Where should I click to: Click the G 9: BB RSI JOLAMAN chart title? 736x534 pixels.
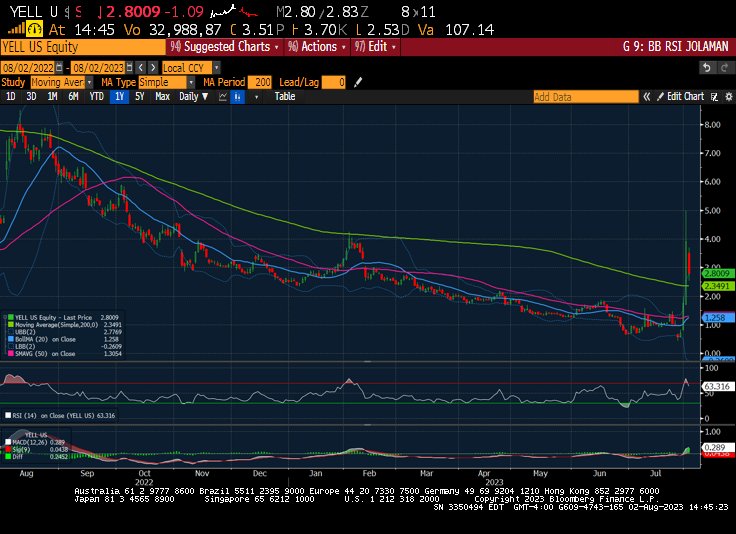[675, 46]
